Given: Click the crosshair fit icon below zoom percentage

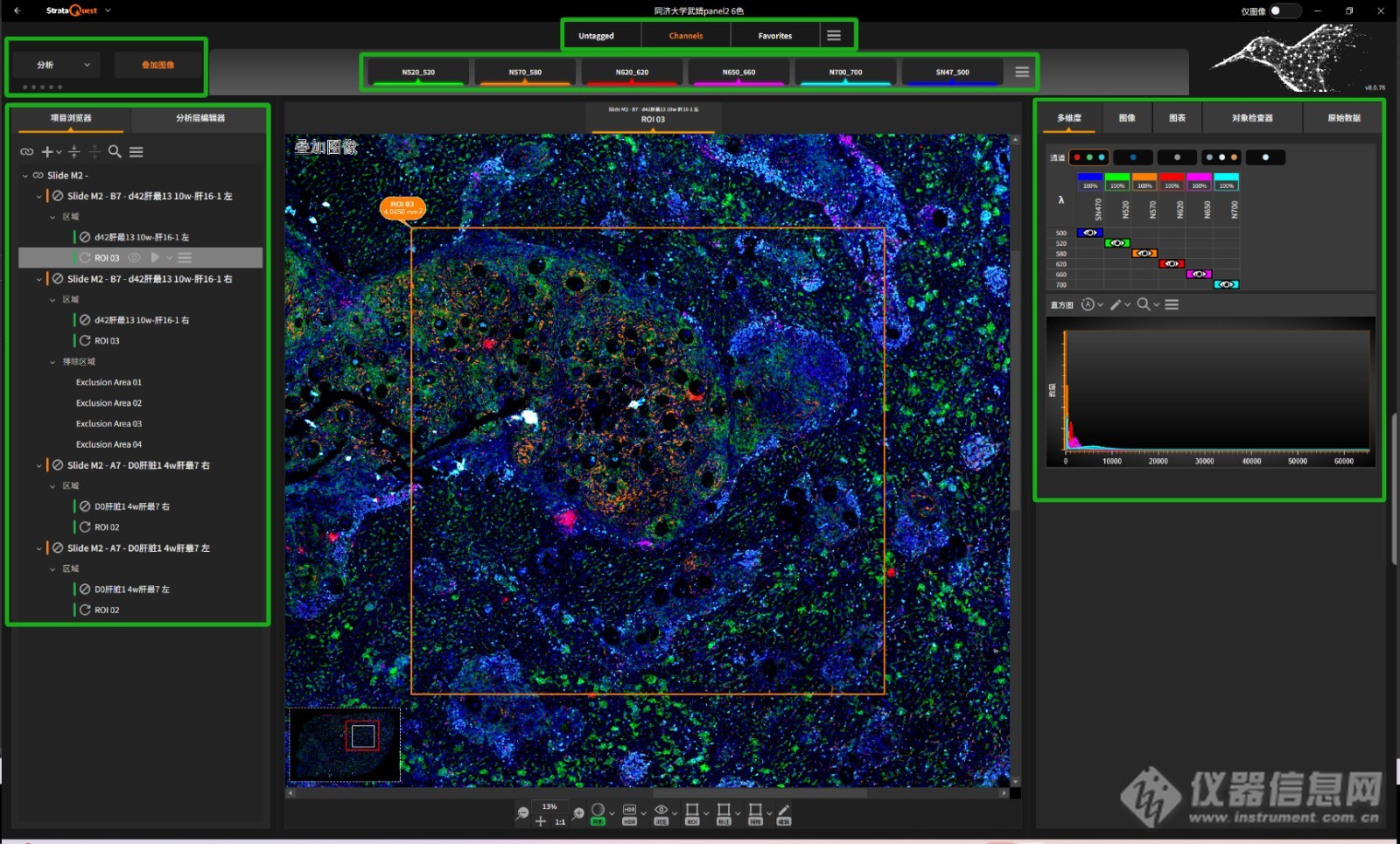Looking at the screenshot, I should [x=541, y=821].
